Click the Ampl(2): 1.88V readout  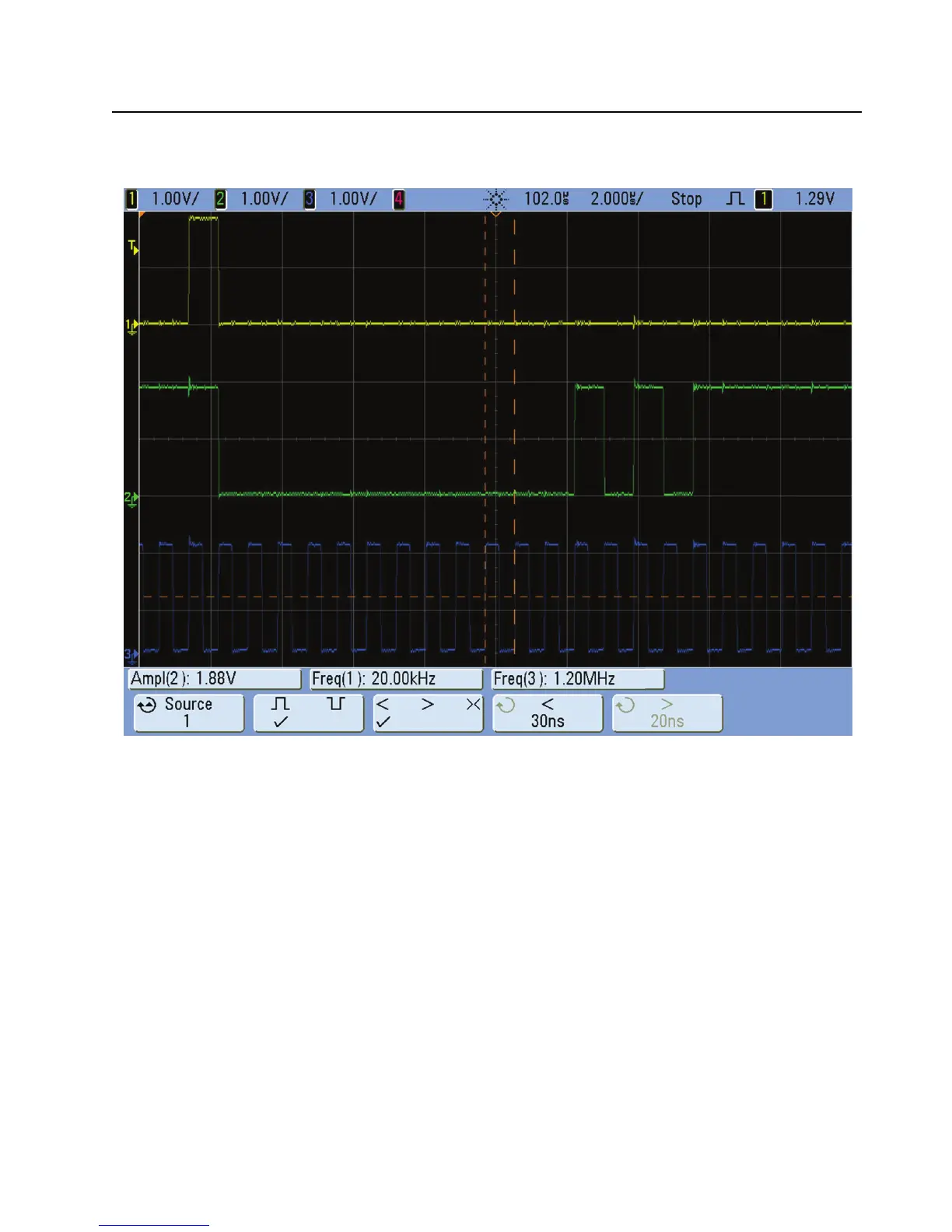(214, 679)
